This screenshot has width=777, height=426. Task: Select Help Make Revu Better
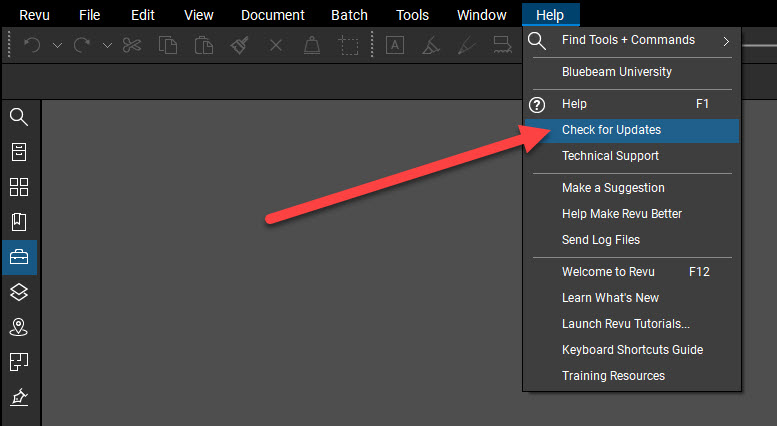tap(632, 214)
